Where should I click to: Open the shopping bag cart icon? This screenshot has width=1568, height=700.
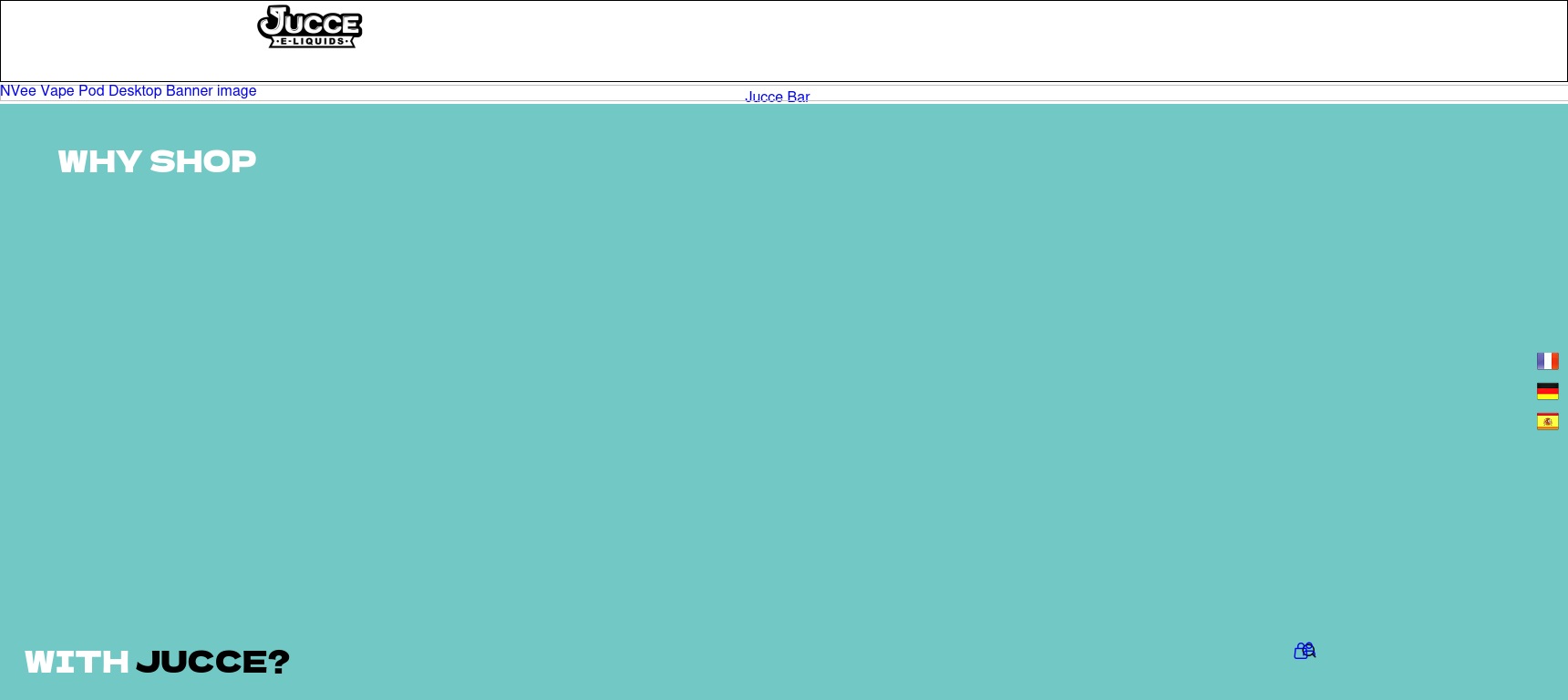(1301, 651)
